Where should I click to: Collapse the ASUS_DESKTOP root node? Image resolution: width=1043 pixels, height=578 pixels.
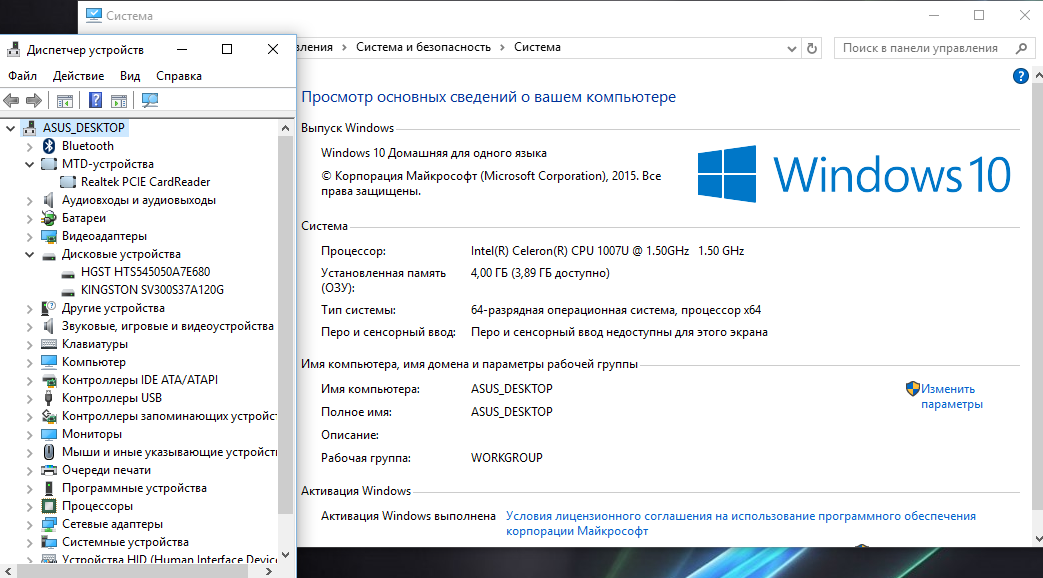coord(11,128)
